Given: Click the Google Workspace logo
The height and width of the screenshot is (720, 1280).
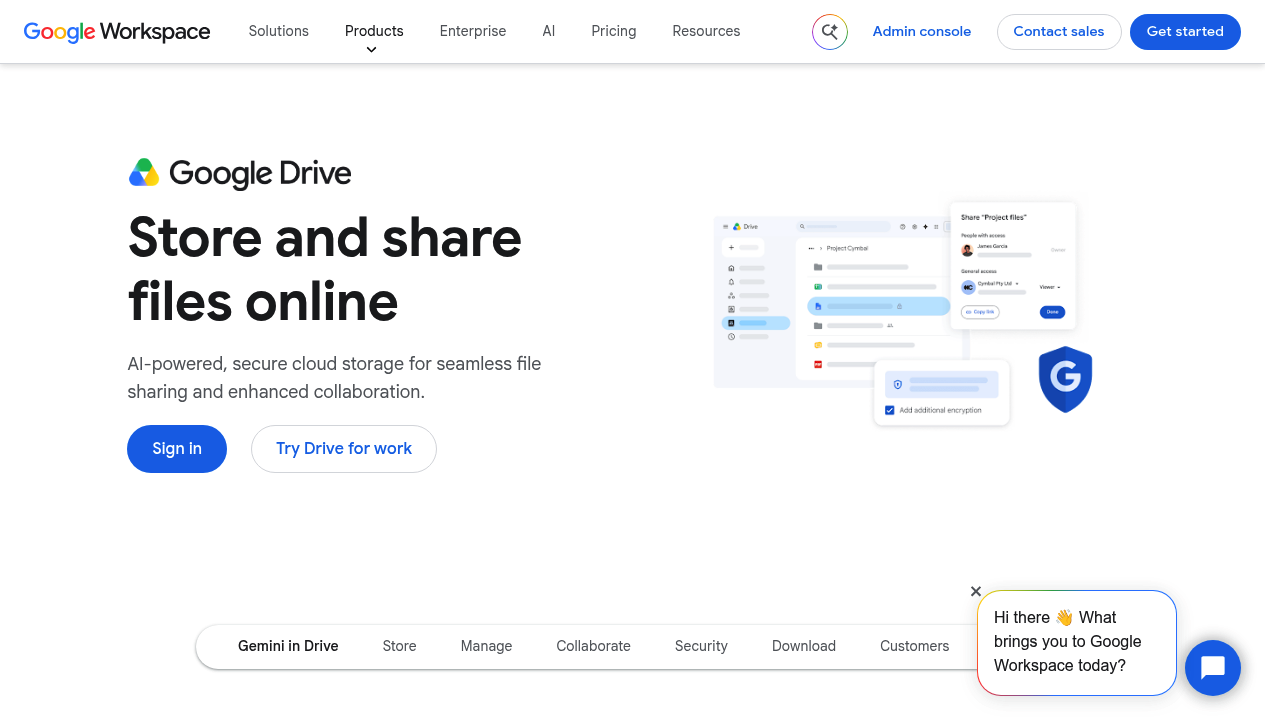Looking at the screenshot, I should coord(117,31).
